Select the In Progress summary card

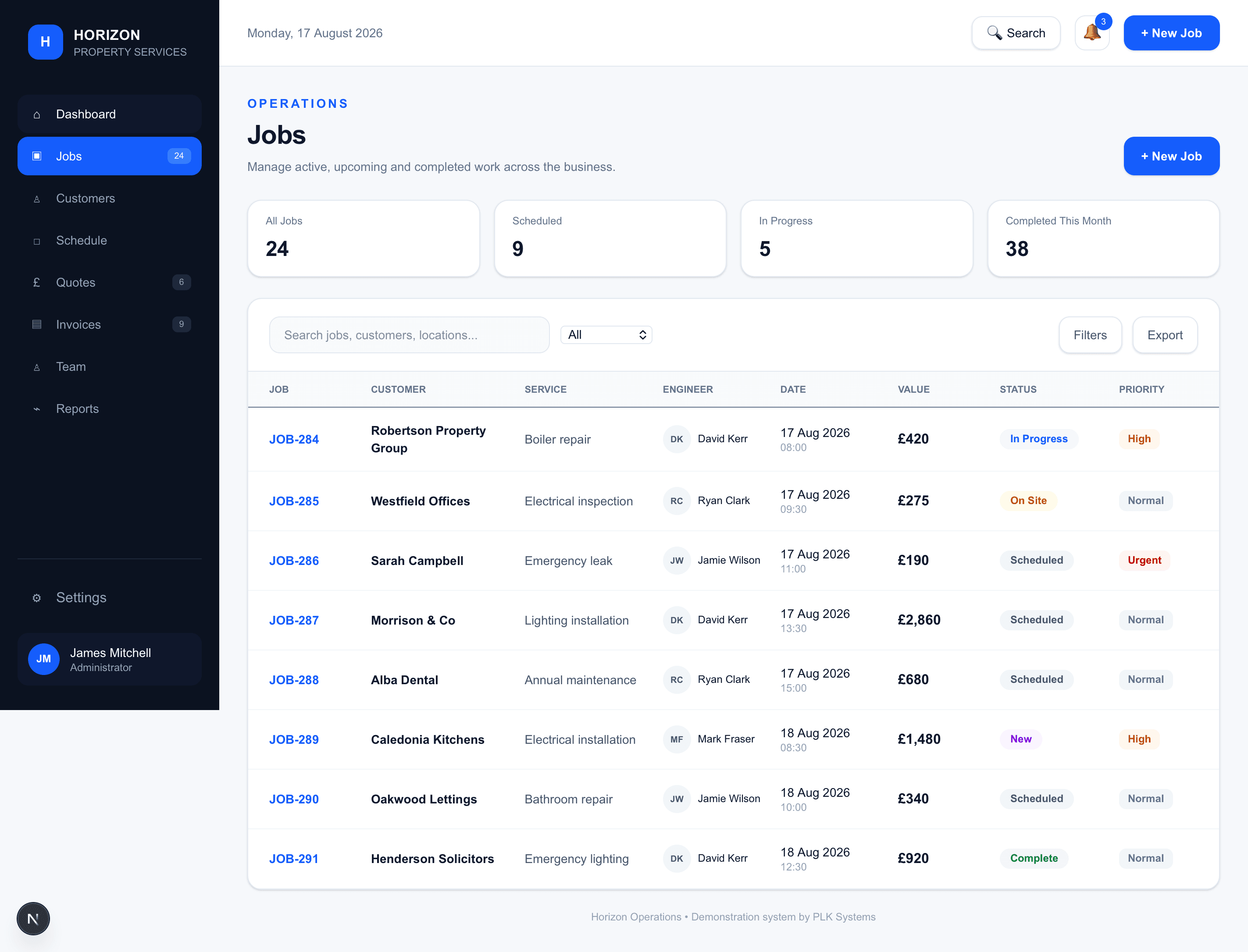857,238
